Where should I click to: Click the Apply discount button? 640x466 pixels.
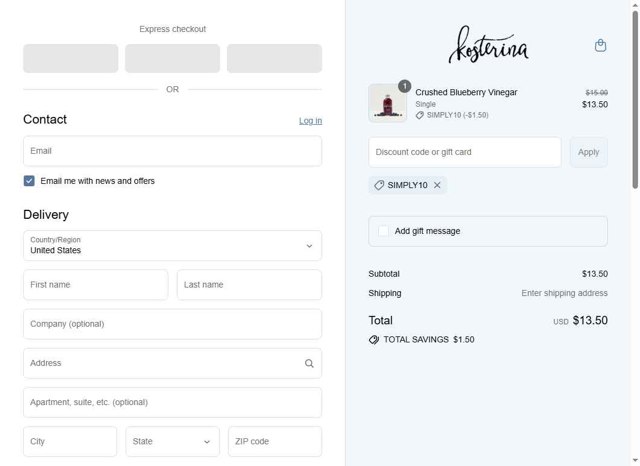click(x=588, y=152)
